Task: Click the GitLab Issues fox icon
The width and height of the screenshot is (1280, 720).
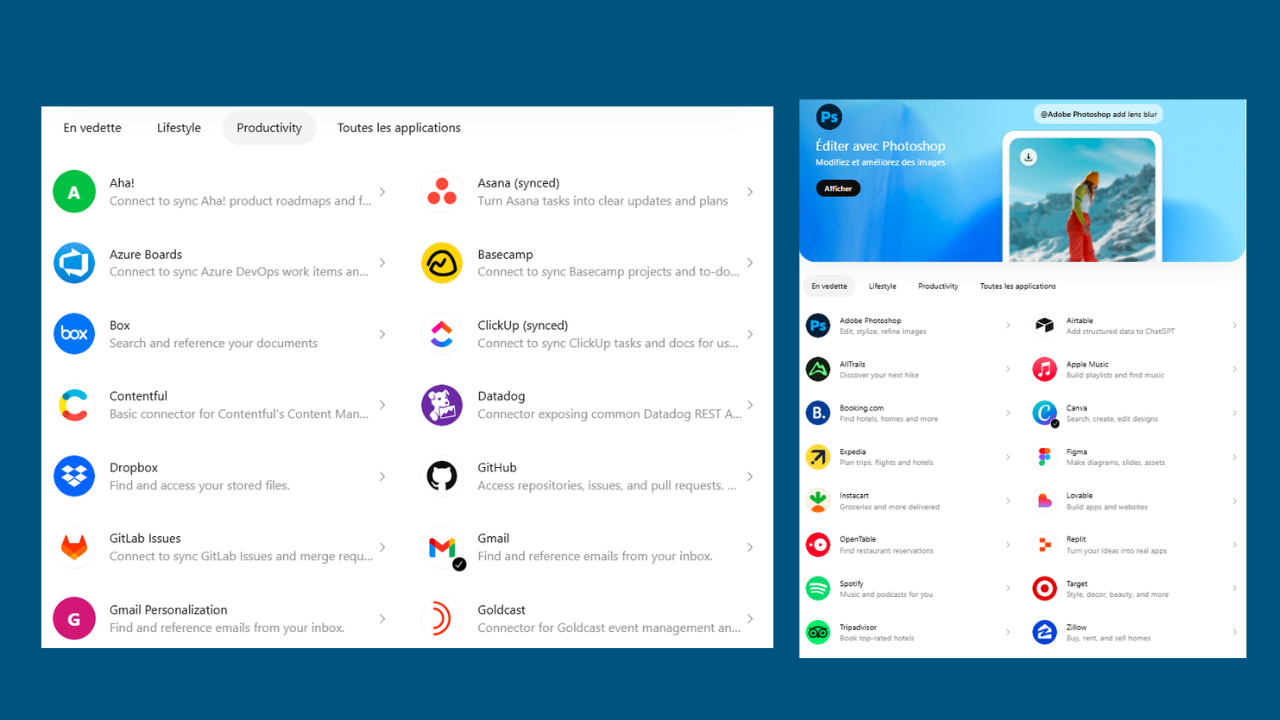Action: 74,547
